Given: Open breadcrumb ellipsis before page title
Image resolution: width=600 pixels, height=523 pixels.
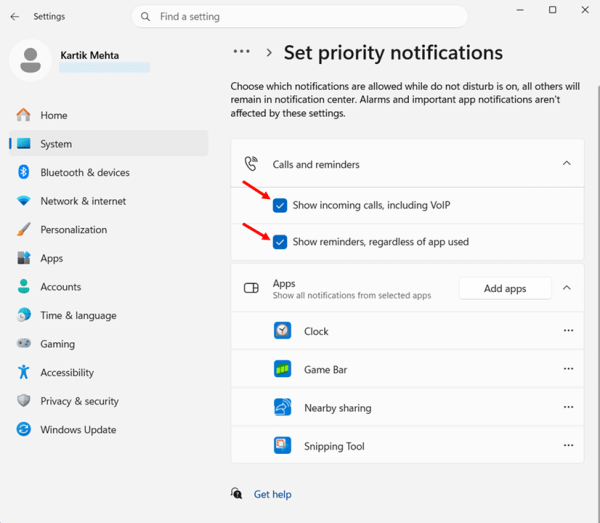Looking at the screenshot, I should click(x=241, y=52).
